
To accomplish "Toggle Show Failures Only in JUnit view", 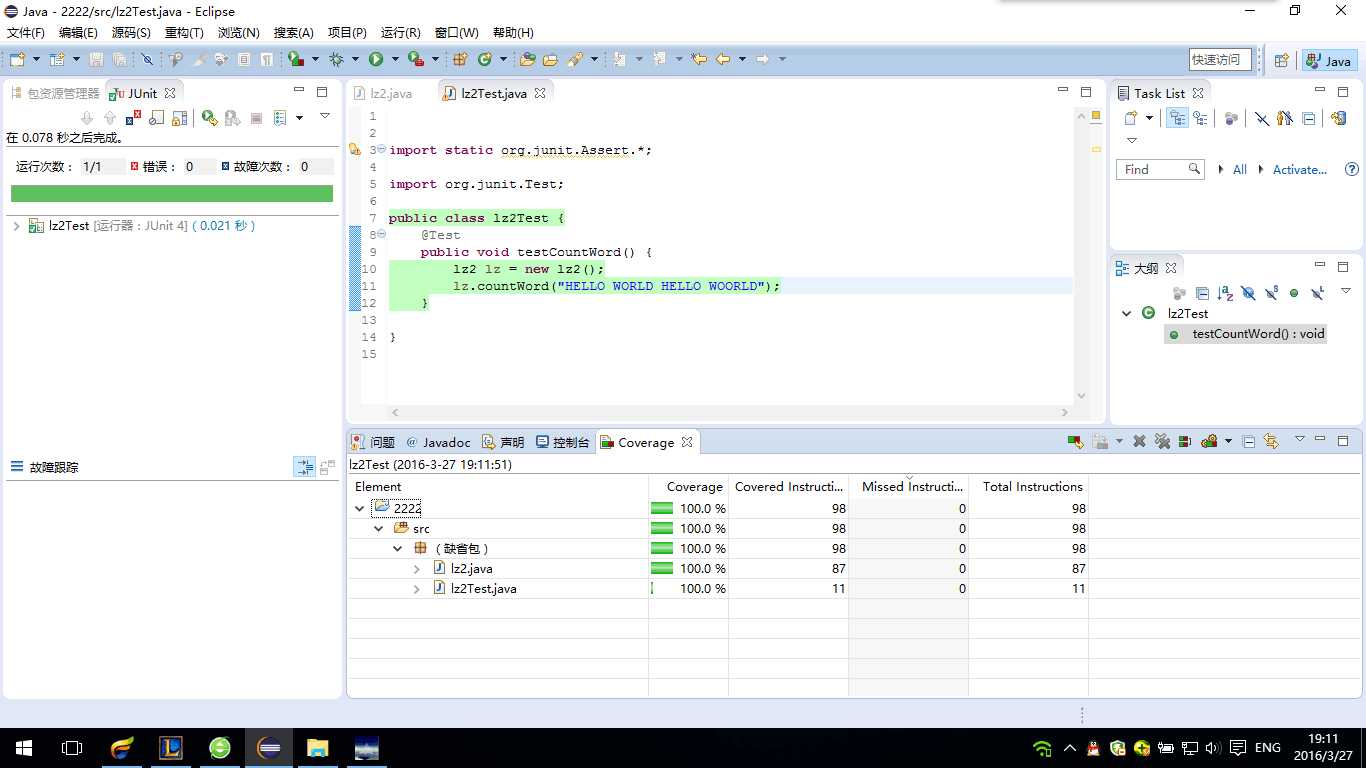I will point(134,118).
